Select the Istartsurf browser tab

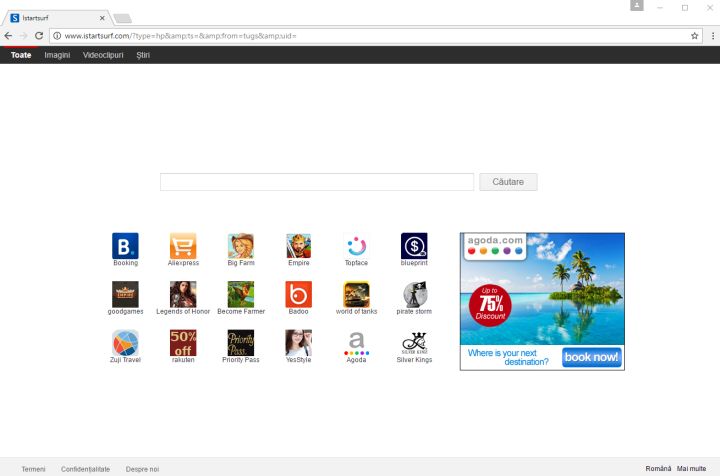(56, 18)
